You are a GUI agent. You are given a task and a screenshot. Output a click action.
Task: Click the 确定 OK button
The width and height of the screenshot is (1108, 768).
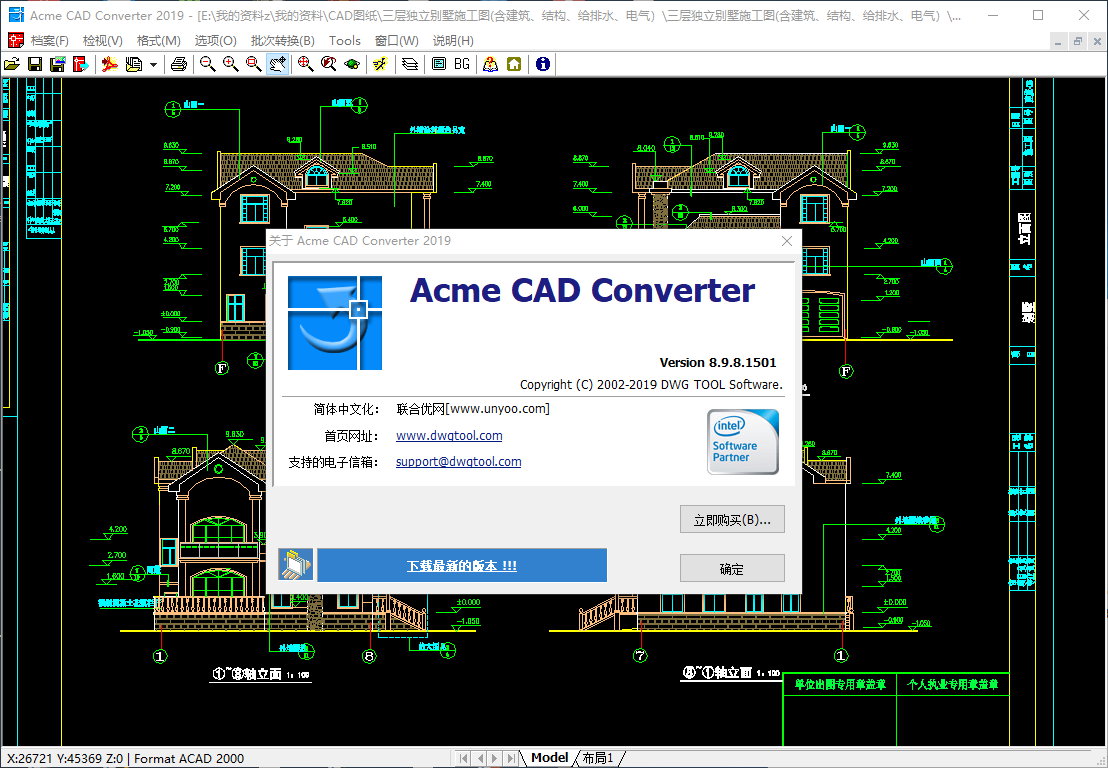click(732, 569)
